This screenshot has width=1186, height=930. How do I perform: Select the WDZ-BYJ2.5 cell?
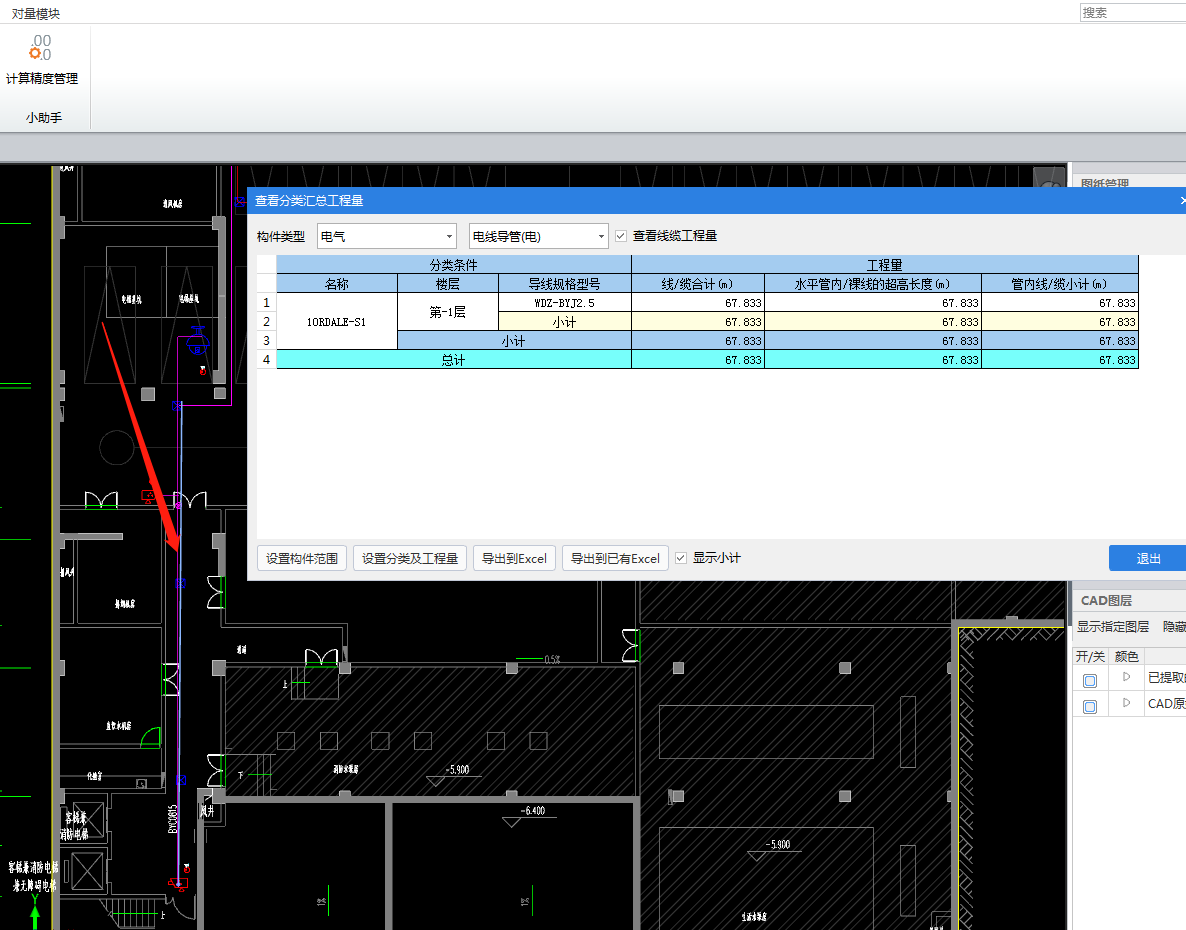pos(564,302)
